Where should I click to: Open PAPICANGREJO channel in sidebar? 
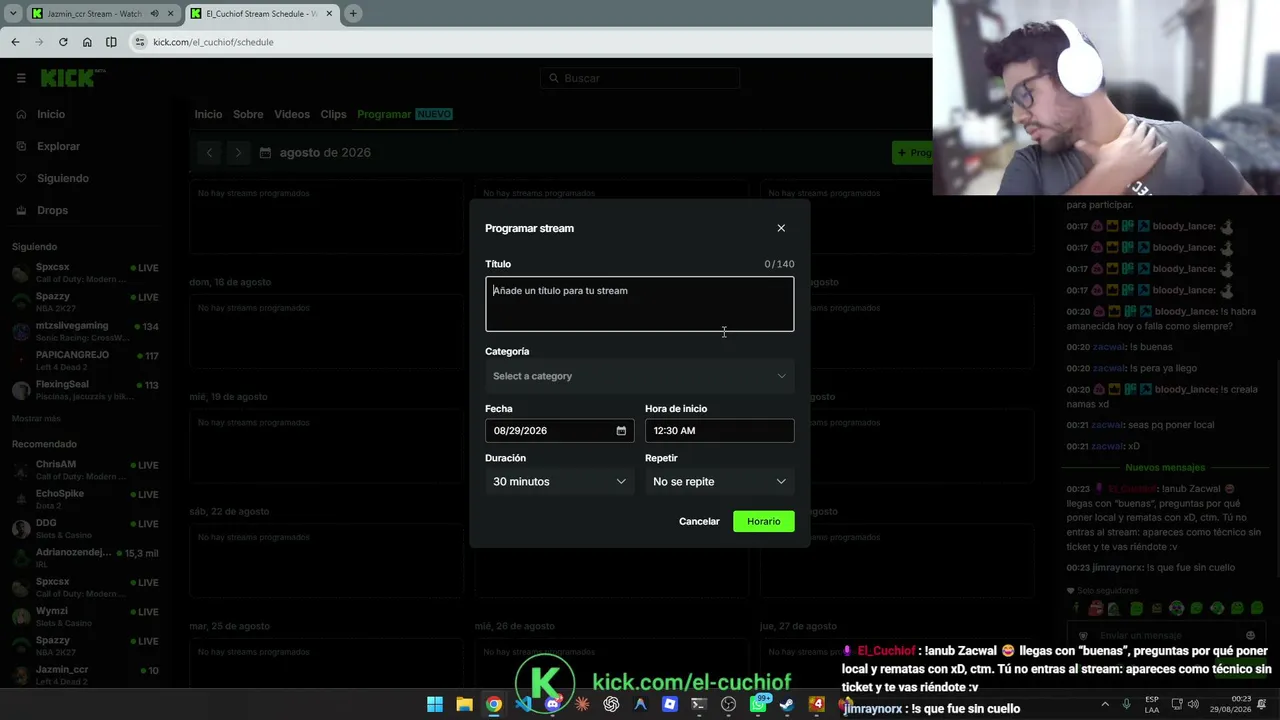coord(85,360)
